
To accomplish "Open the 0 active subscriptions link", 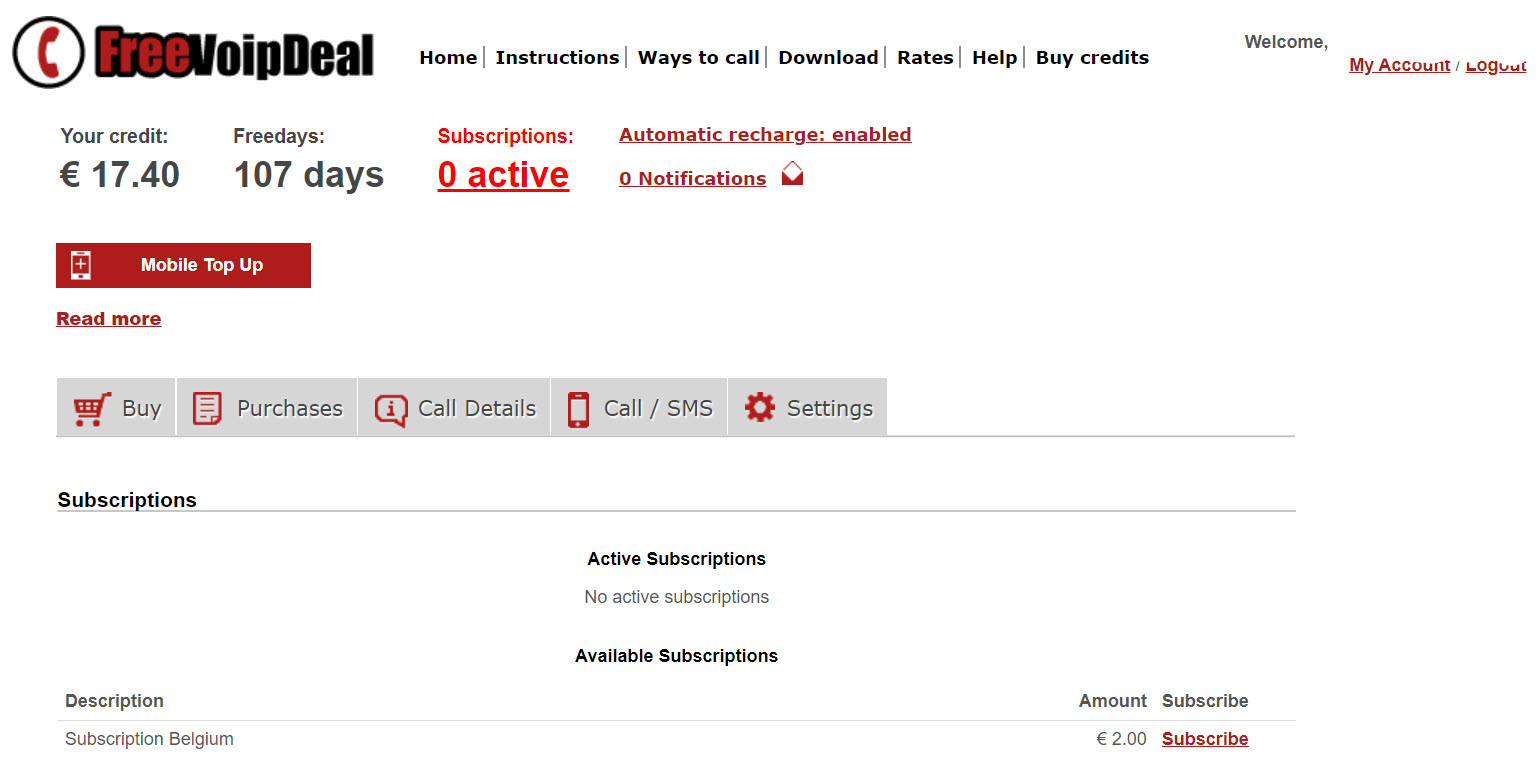I will click(503, 175).
